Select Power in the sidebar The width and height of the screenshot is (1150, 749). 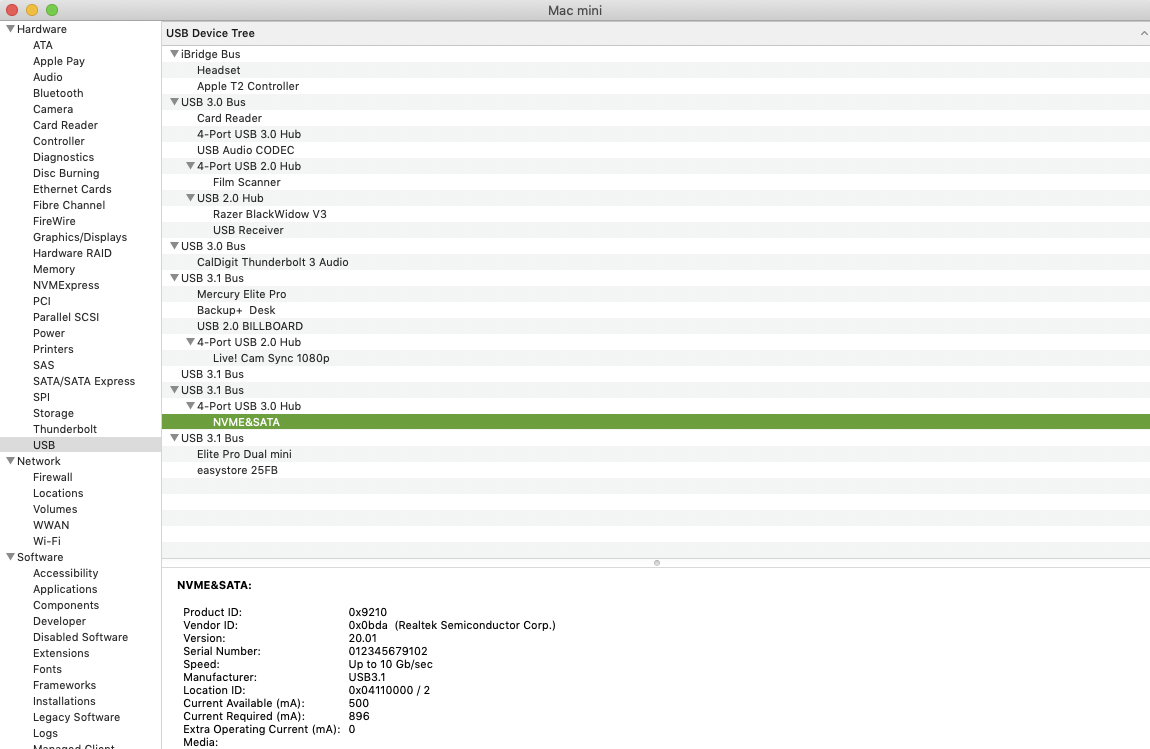[x=48, y=333]
